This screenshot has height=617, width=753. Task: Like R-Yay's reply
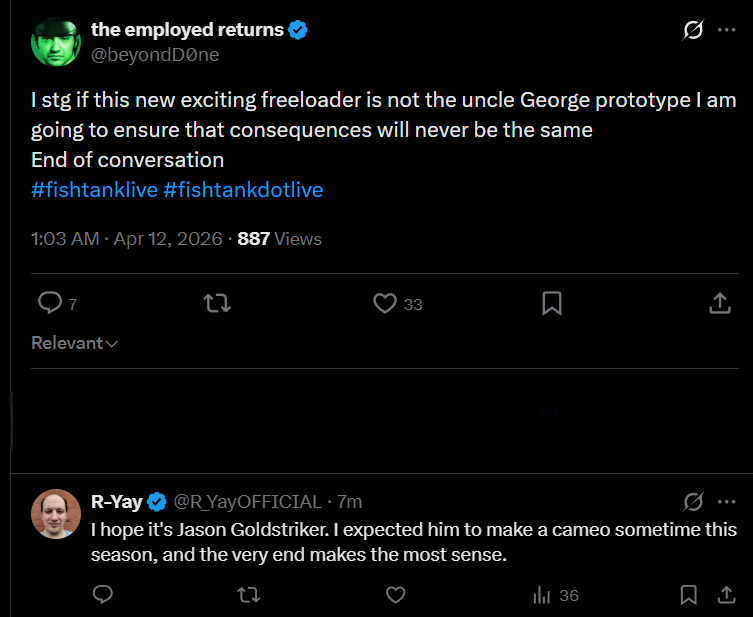396,595
